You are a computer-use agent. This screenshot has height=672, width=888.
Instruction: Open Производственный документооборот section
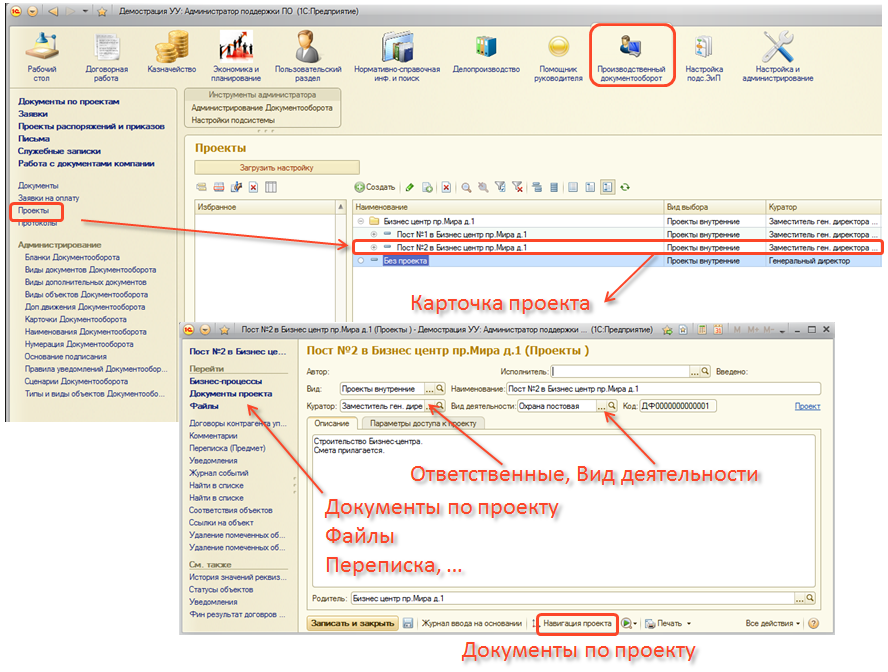[631, 57]
